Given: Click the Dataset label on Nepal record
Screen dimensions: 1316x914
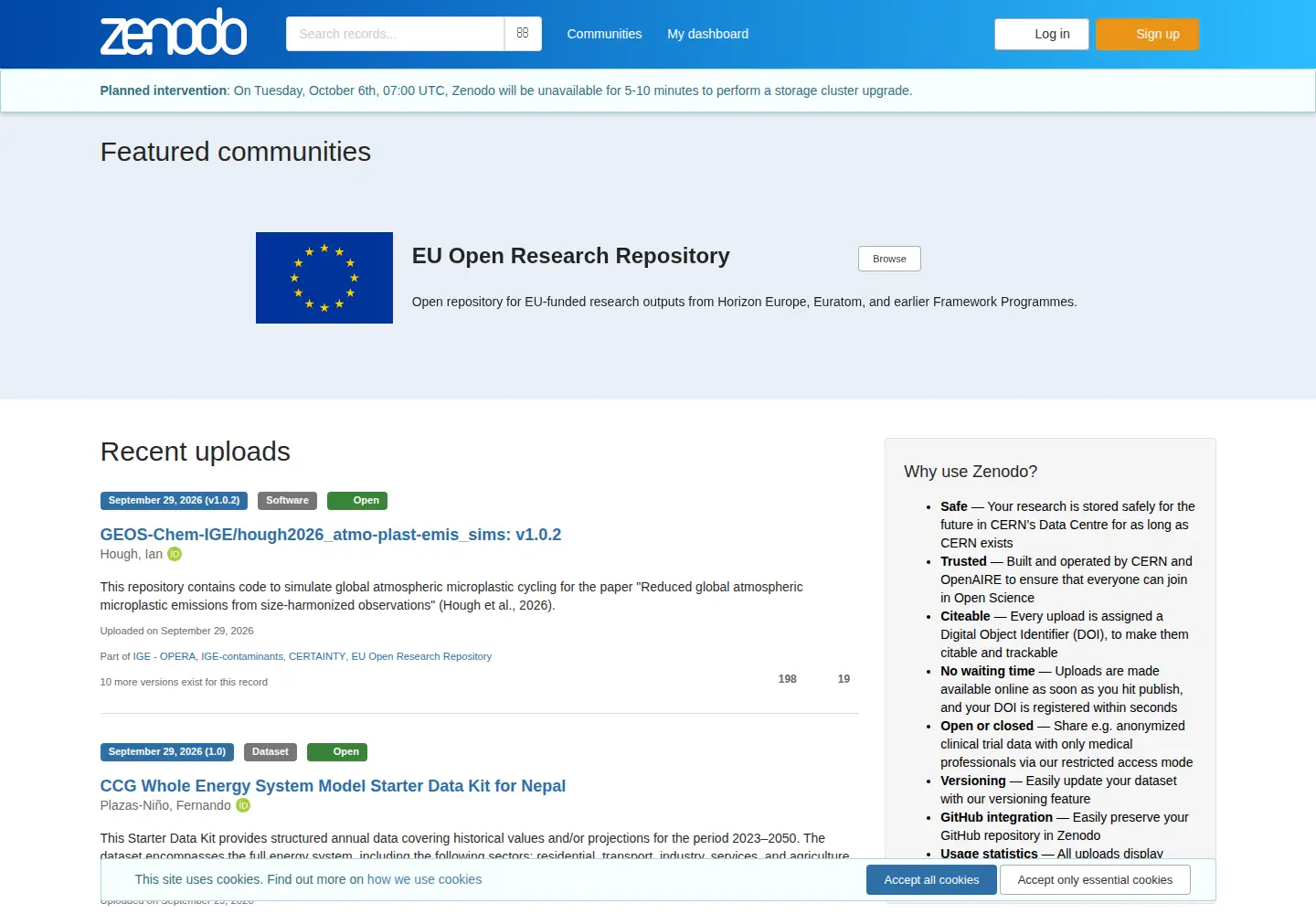Looking at the screenshot, I should click(270, 752).
